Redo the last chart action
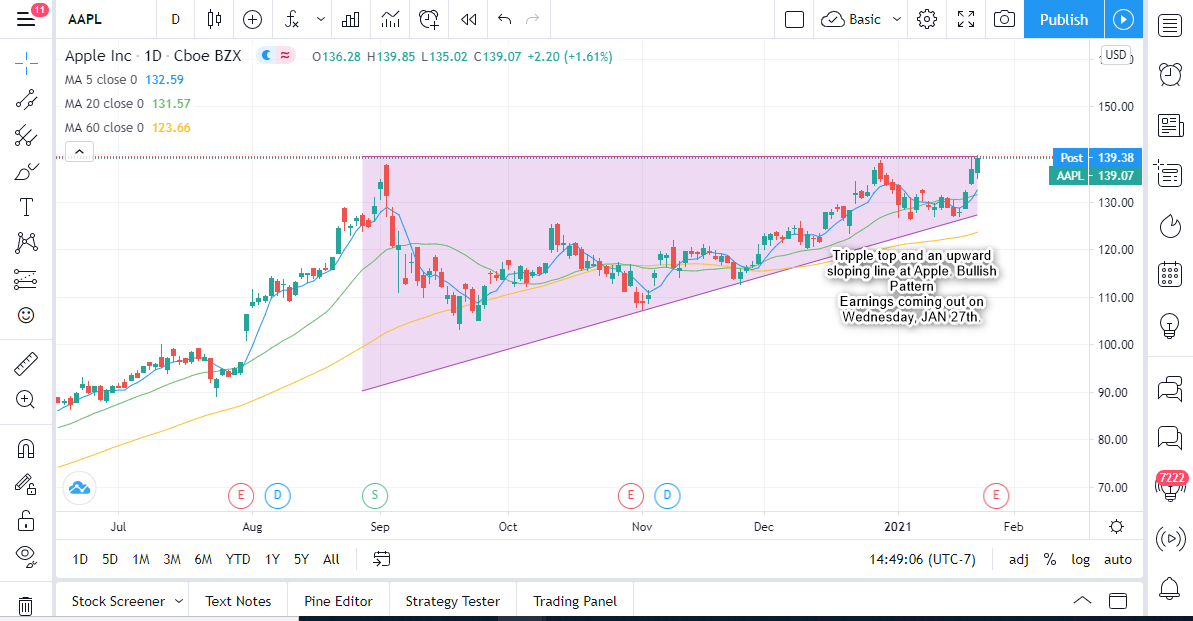This screenshot has width=1193, height=621. pyautogui.click(x=533, y=19)
